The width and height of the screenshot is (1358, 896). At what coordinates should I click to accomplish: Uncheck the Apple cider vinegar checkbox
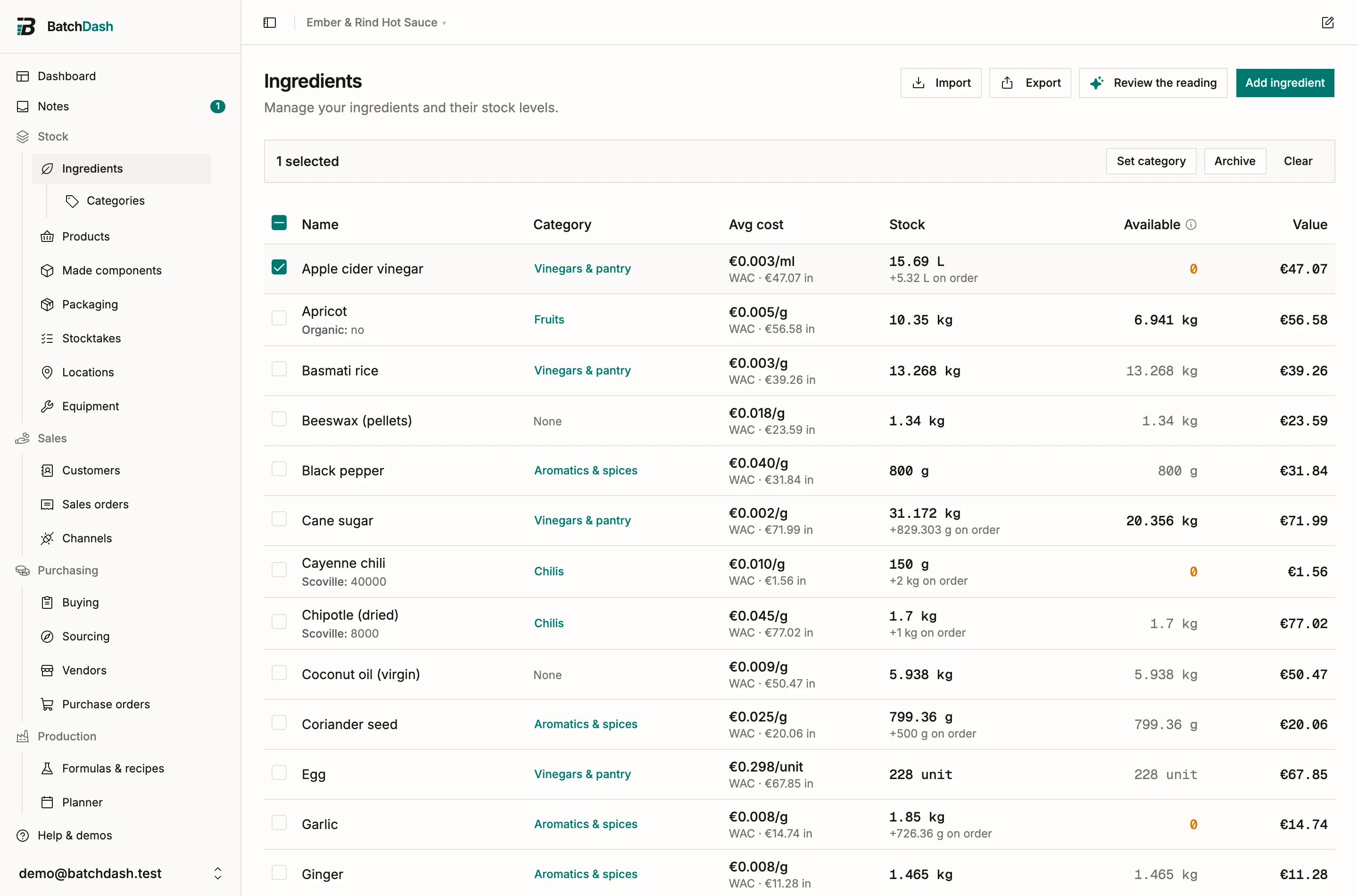click(279, 267)
